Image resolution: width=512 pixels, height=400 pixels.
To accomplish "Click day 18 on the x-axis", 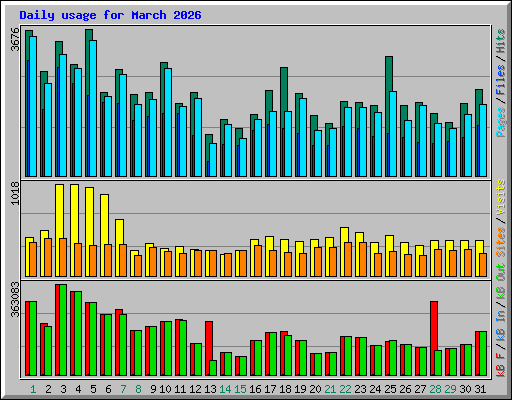I will pyautogui.click(x=285, y=389).
